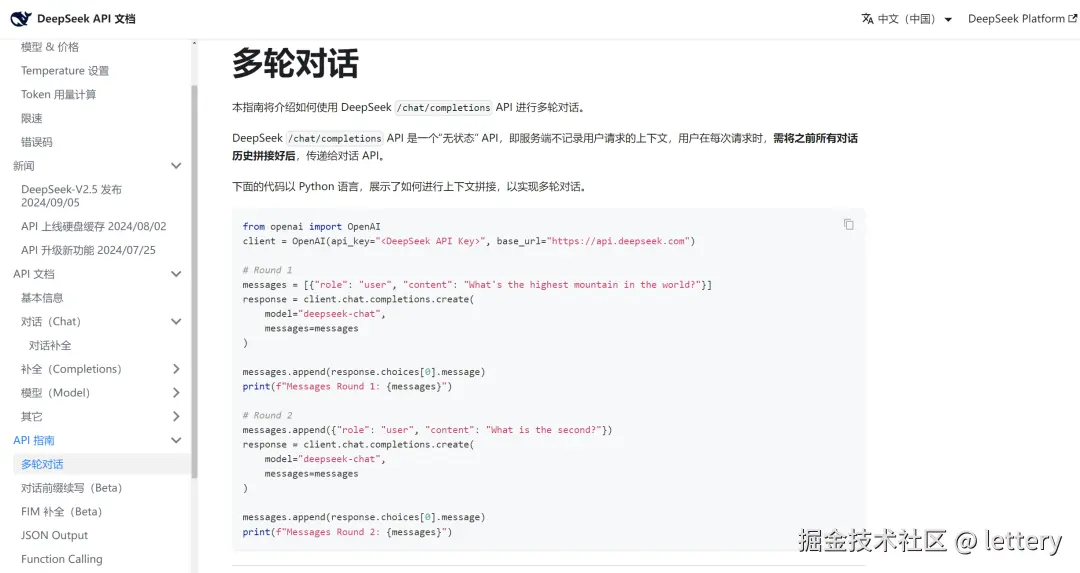The height and width of the screenshot is (573, 1080).
Task: Open Function Calling guide page
Action: tap(61, 559)
